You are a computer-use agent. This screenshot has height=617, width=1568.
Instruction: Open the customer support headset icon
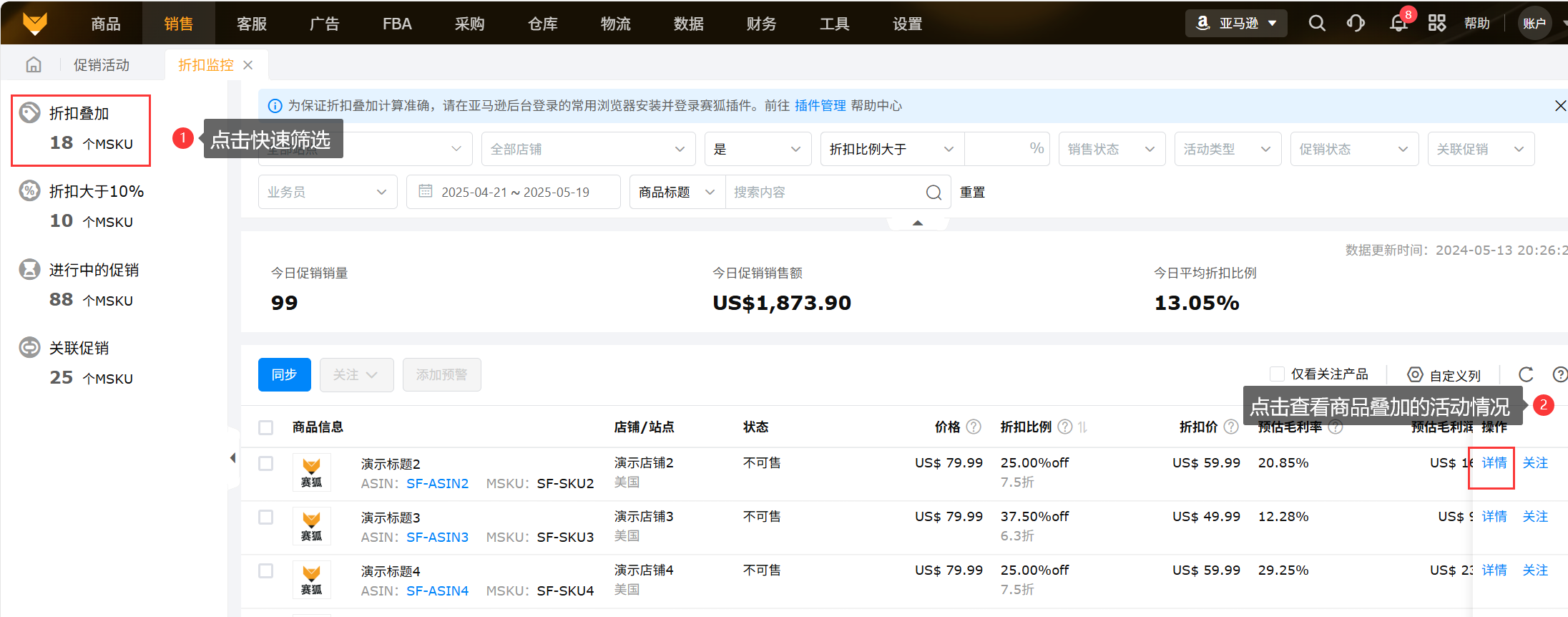click(1355, 24)
